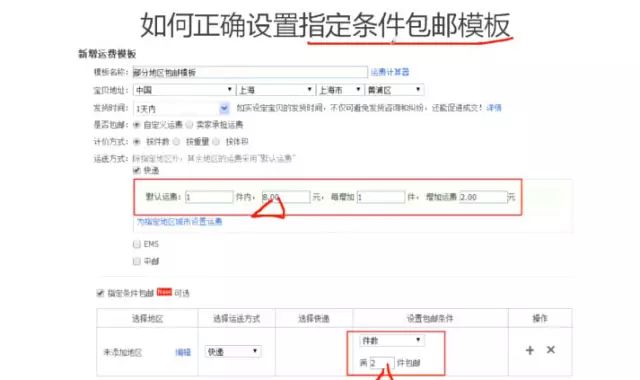The image size is (640, 380).
Task: Open the 上海市 city dropdown
Action: click(x=340, y=90)
